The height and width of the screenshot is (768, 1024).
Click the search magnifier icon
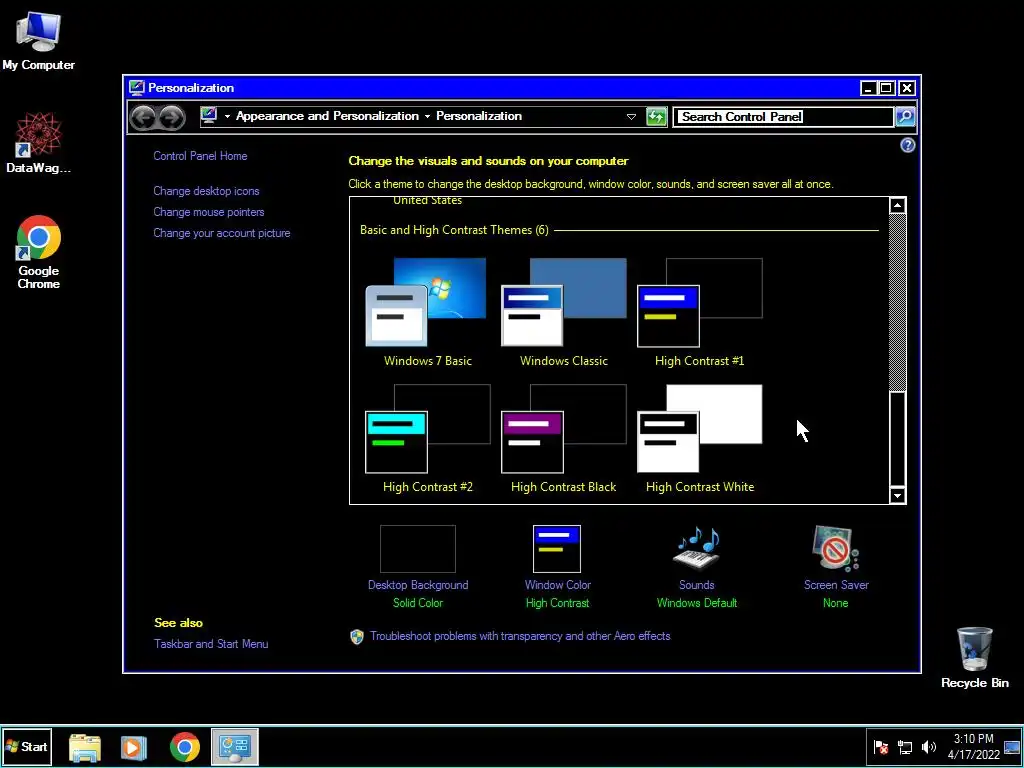[904, 116]
